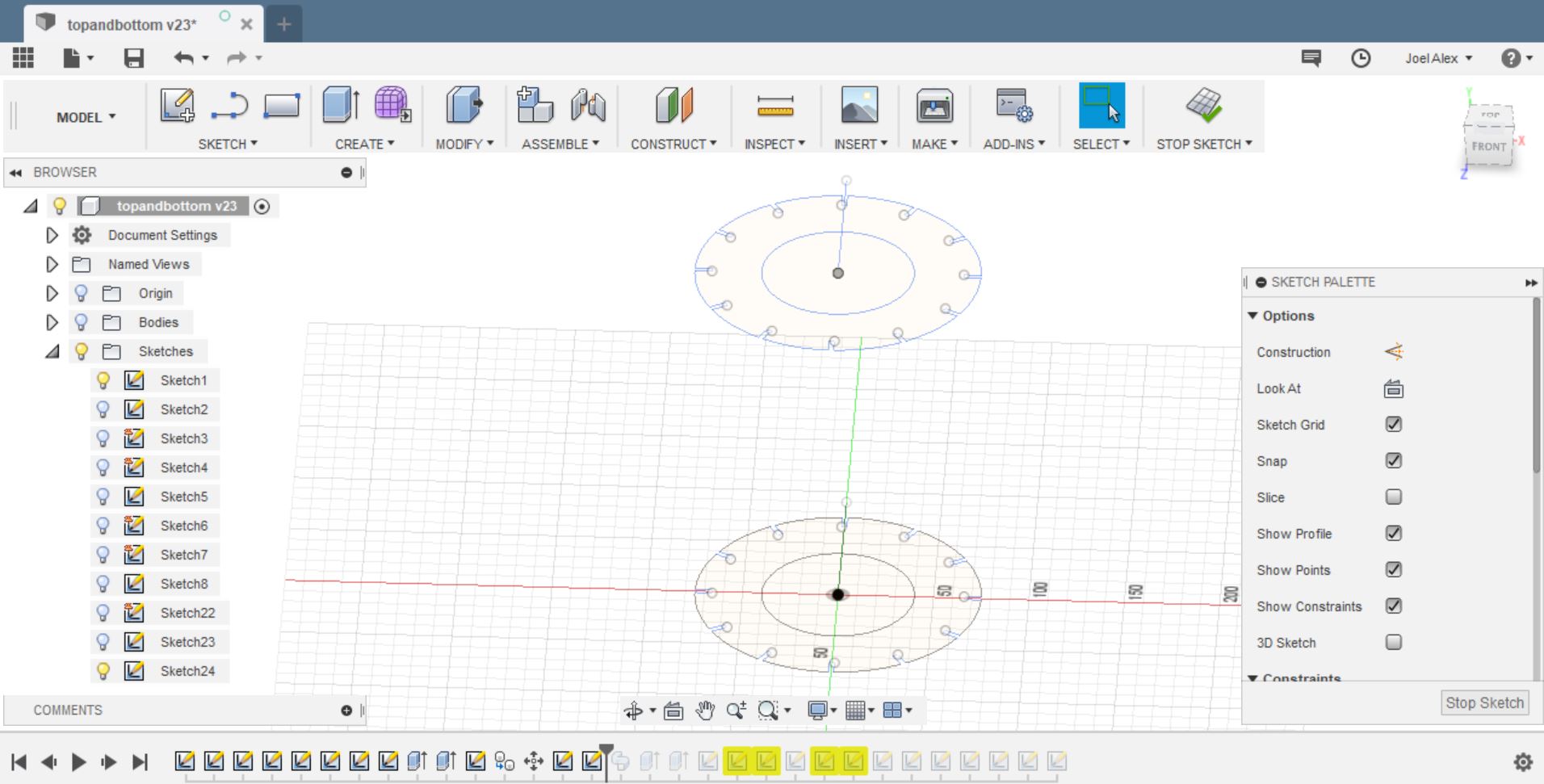The image size is (1544, 784).
Task: Click the Save disk icon
Action: [133, 57]
